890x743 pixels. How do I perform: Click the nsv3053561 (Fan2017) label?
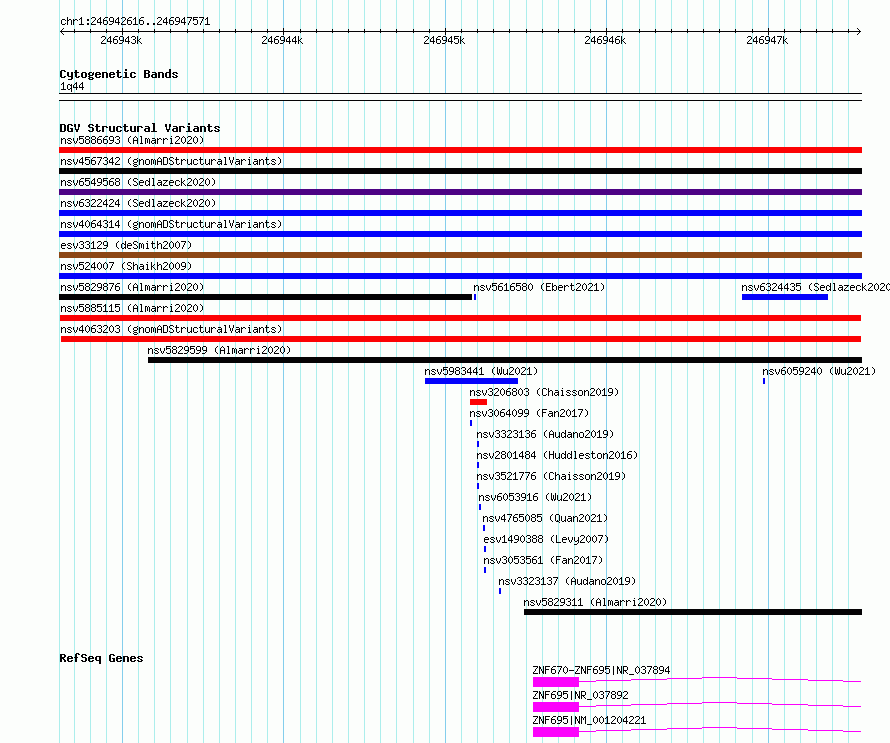[x=543, y=560]
